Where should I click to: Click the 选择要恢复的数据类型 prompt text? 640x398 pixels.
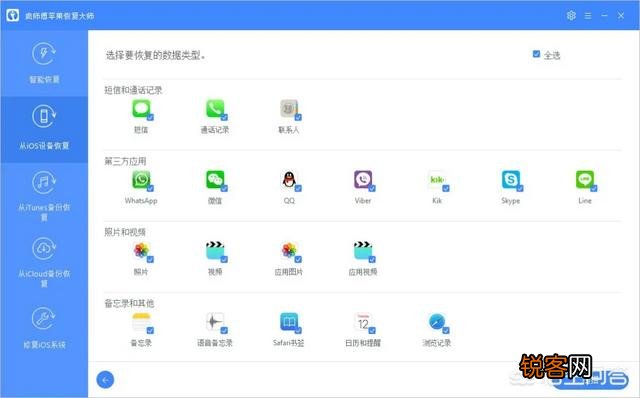pyautogui.click(x=155, y=55)
